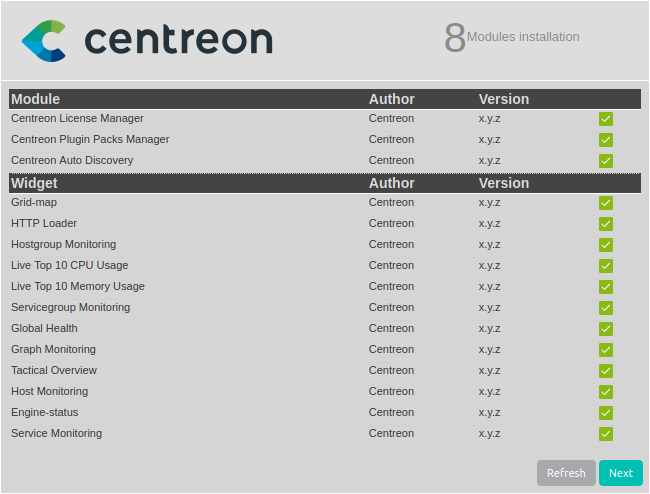Click the Module column header
650x494 pixels.
(35, 99)
